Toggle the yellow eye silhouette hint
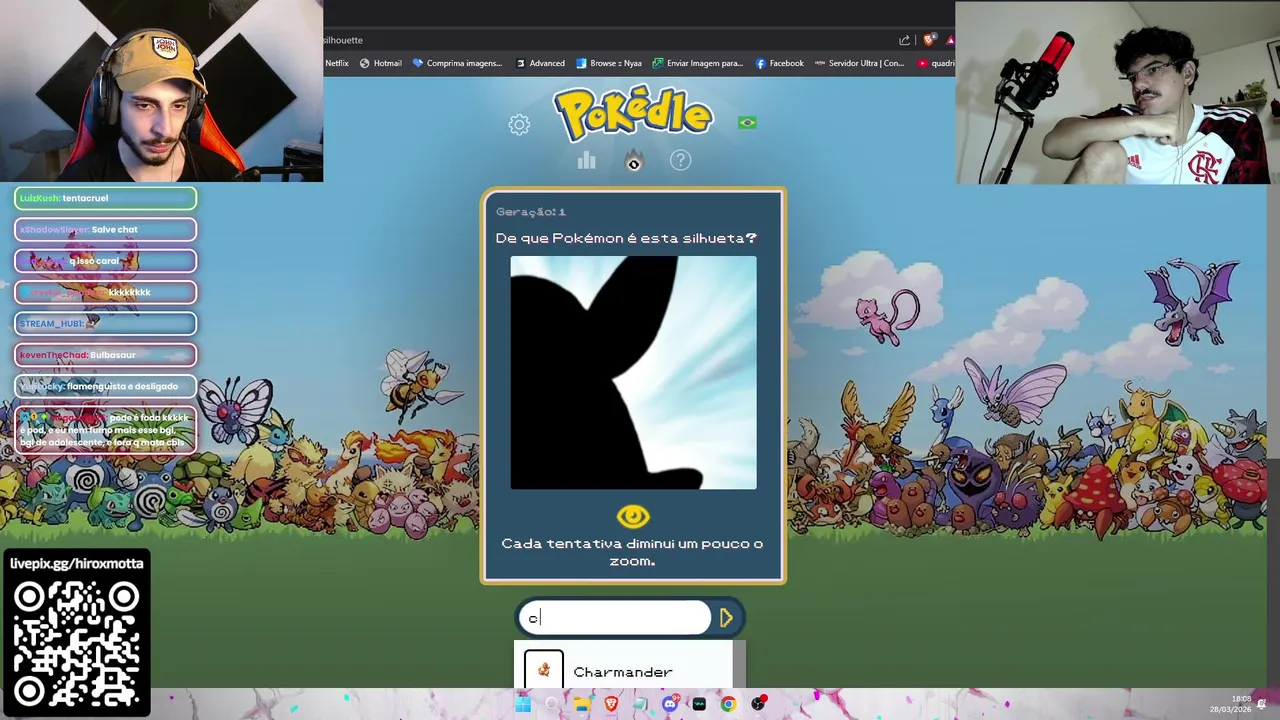The image size is (1280, 720). point(633,516)
